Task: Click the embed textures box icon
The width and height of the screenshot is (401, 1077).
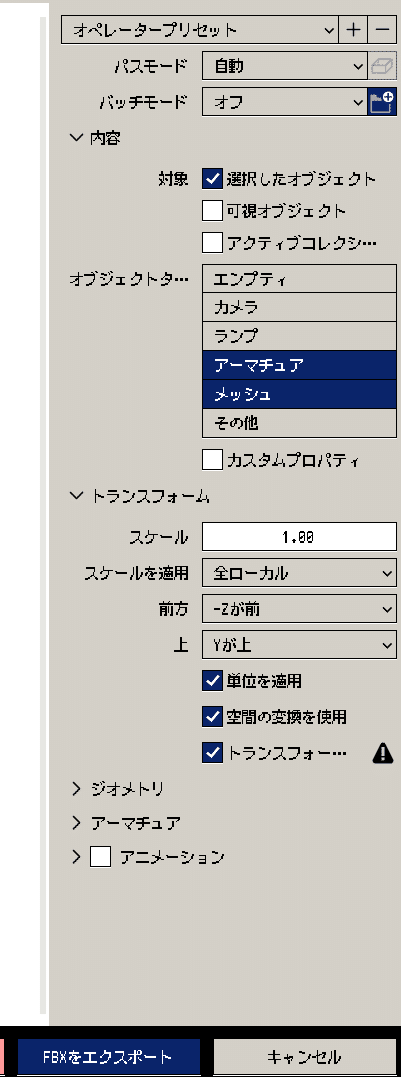Action: coord(382,67)
